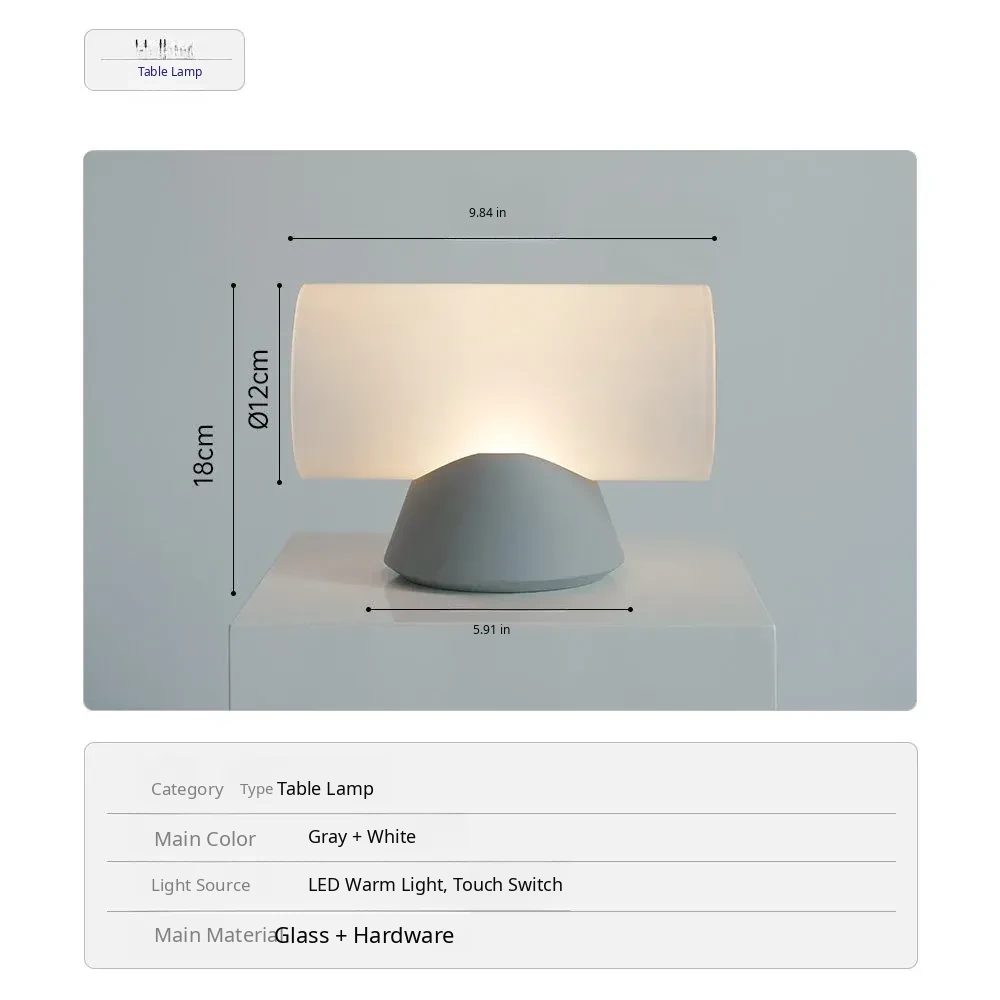1000x1000 pixels.
Task: Select the 9.84 in width dimension label
Action: click(x=487, y=212)
